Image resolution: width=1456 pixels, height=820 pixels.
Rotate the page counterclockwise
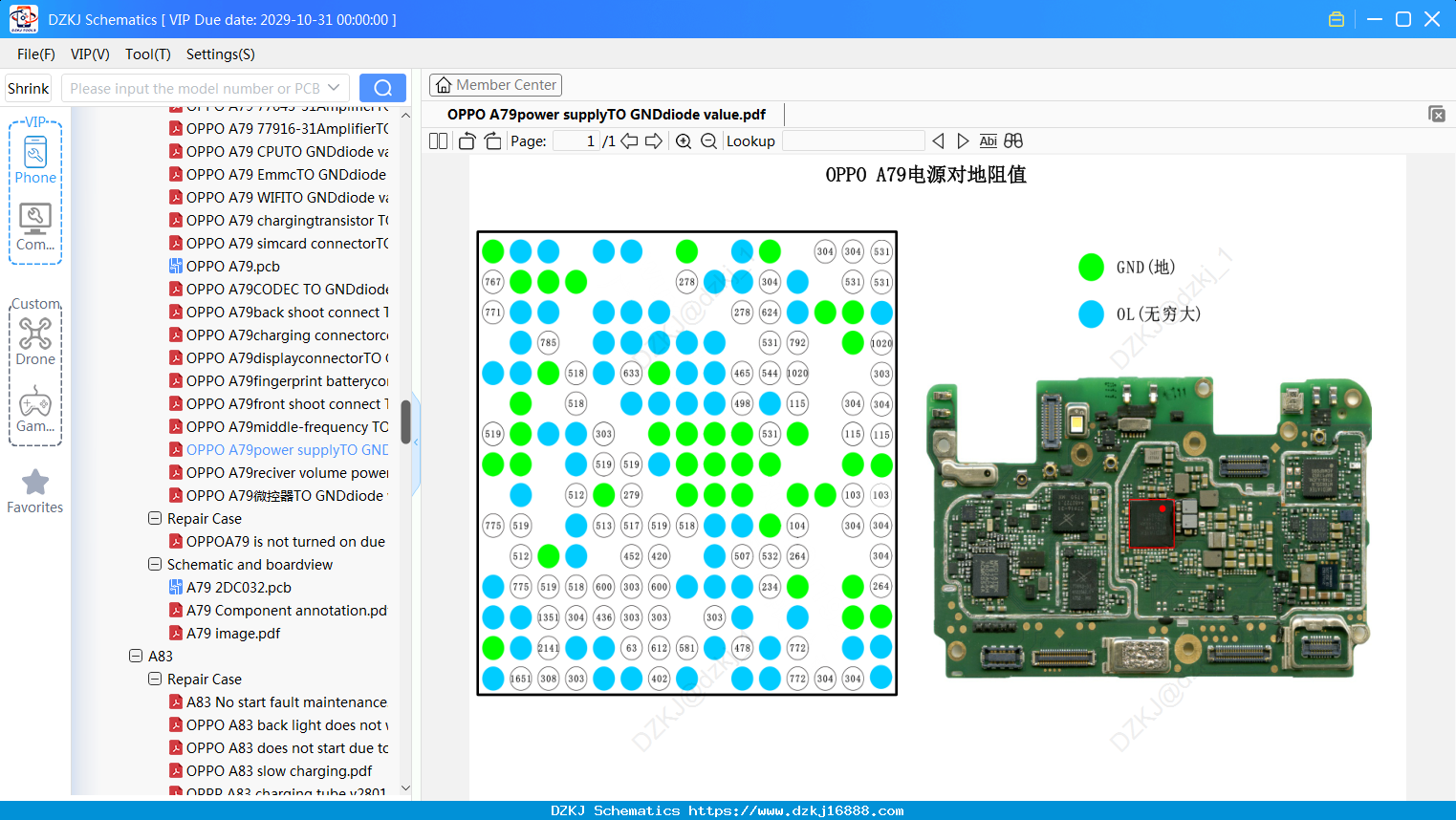(467, 141)
